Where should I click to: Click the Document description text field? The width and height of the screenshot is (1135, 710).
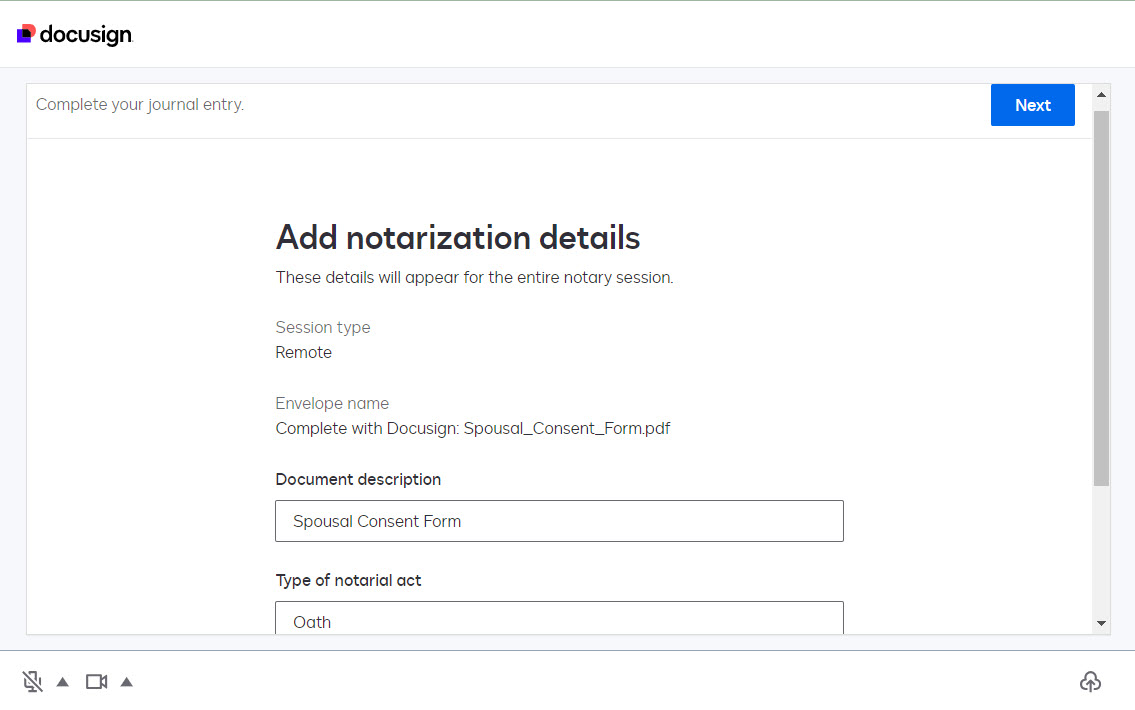pyautogui.click(x=559, y=521)
